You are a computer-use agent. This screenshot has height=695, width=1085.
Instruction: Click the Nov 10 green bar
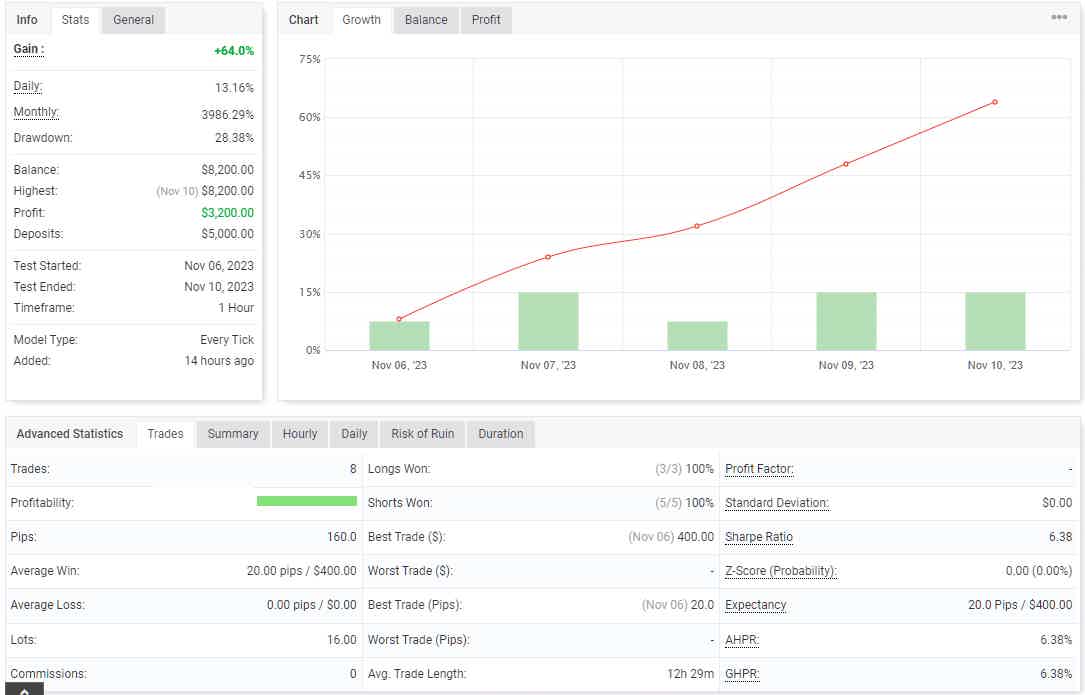995,321
